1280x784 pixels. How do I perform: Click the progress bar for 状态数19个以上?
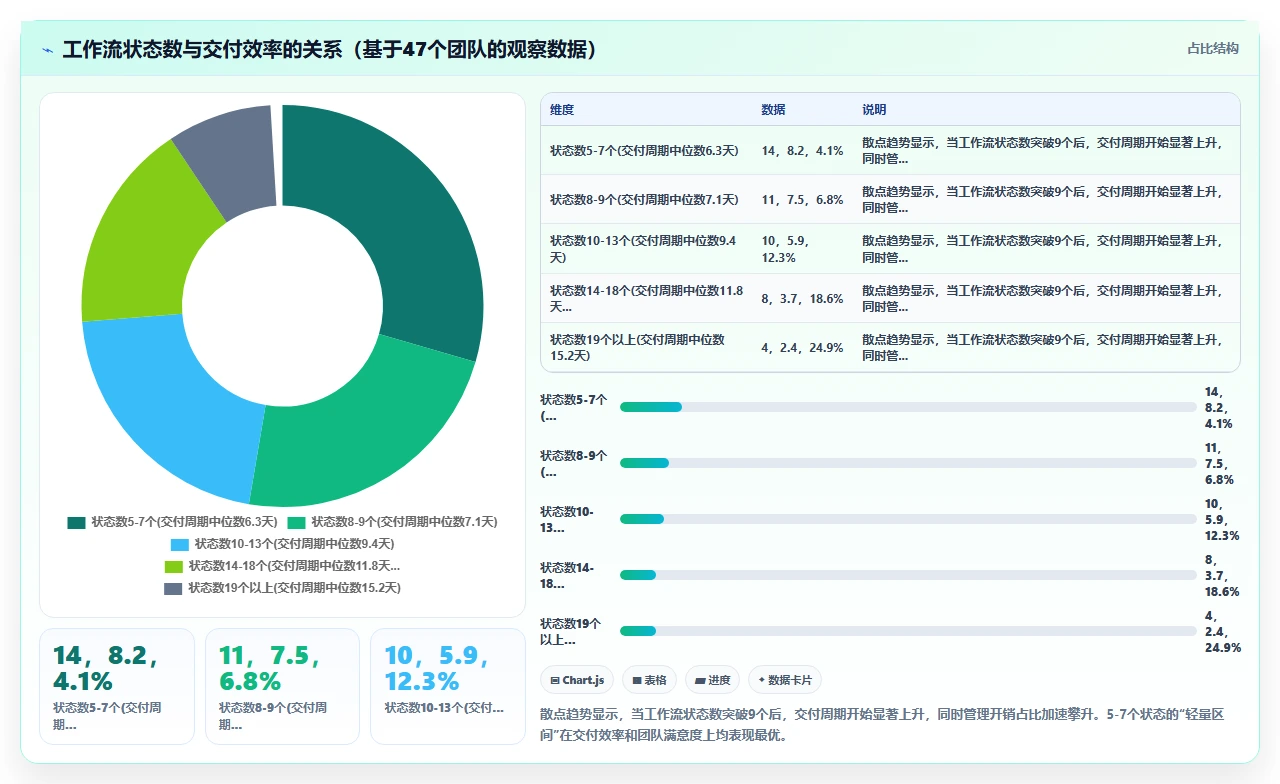point(908,631)
